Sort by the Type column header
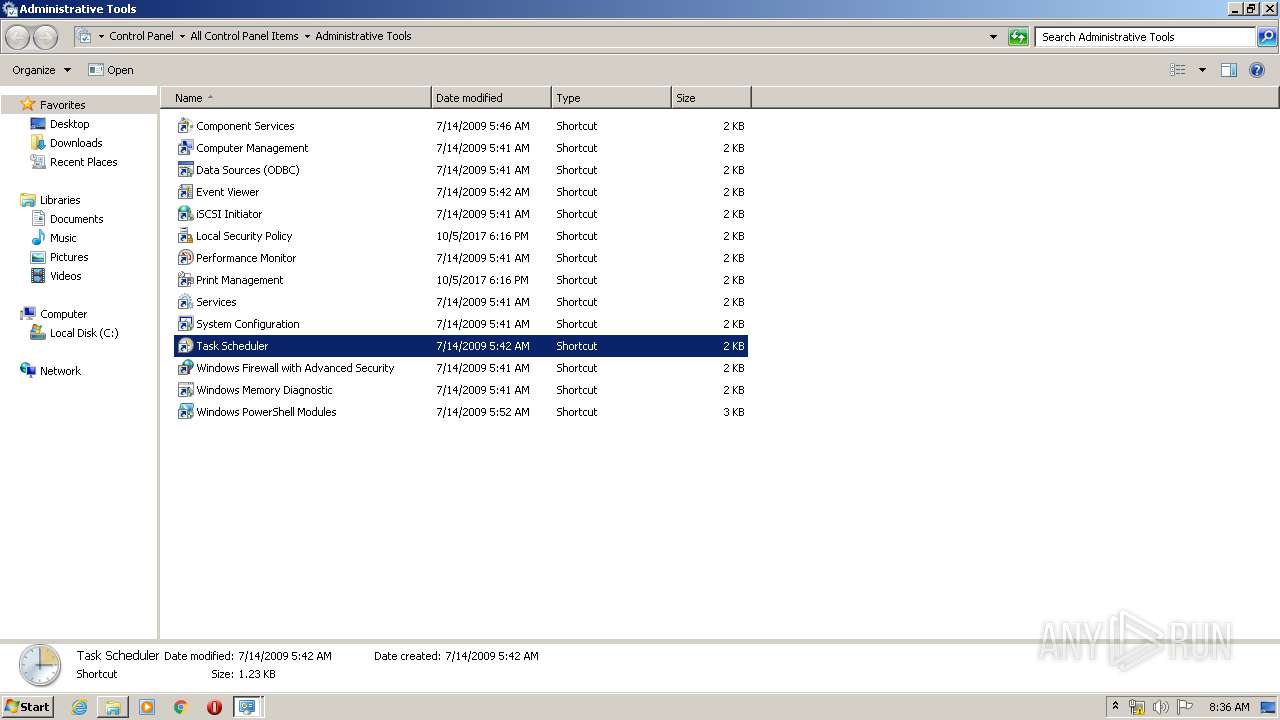1280x720 pixels. [x=611, y=98]
